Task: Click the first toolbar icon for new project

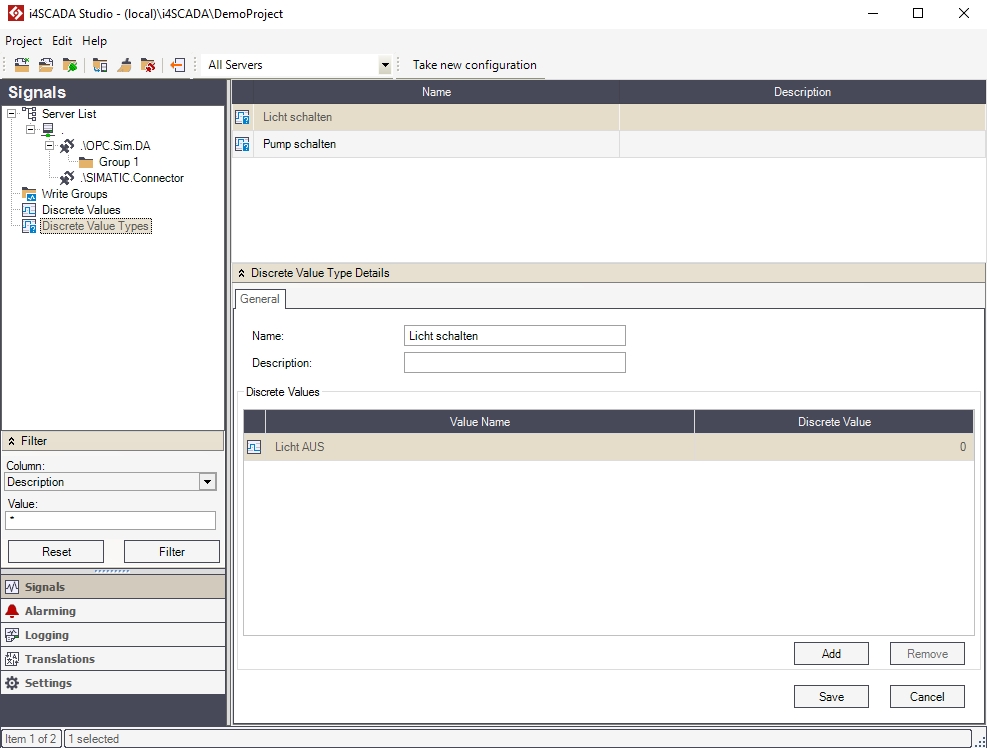Action: point(21,65)
